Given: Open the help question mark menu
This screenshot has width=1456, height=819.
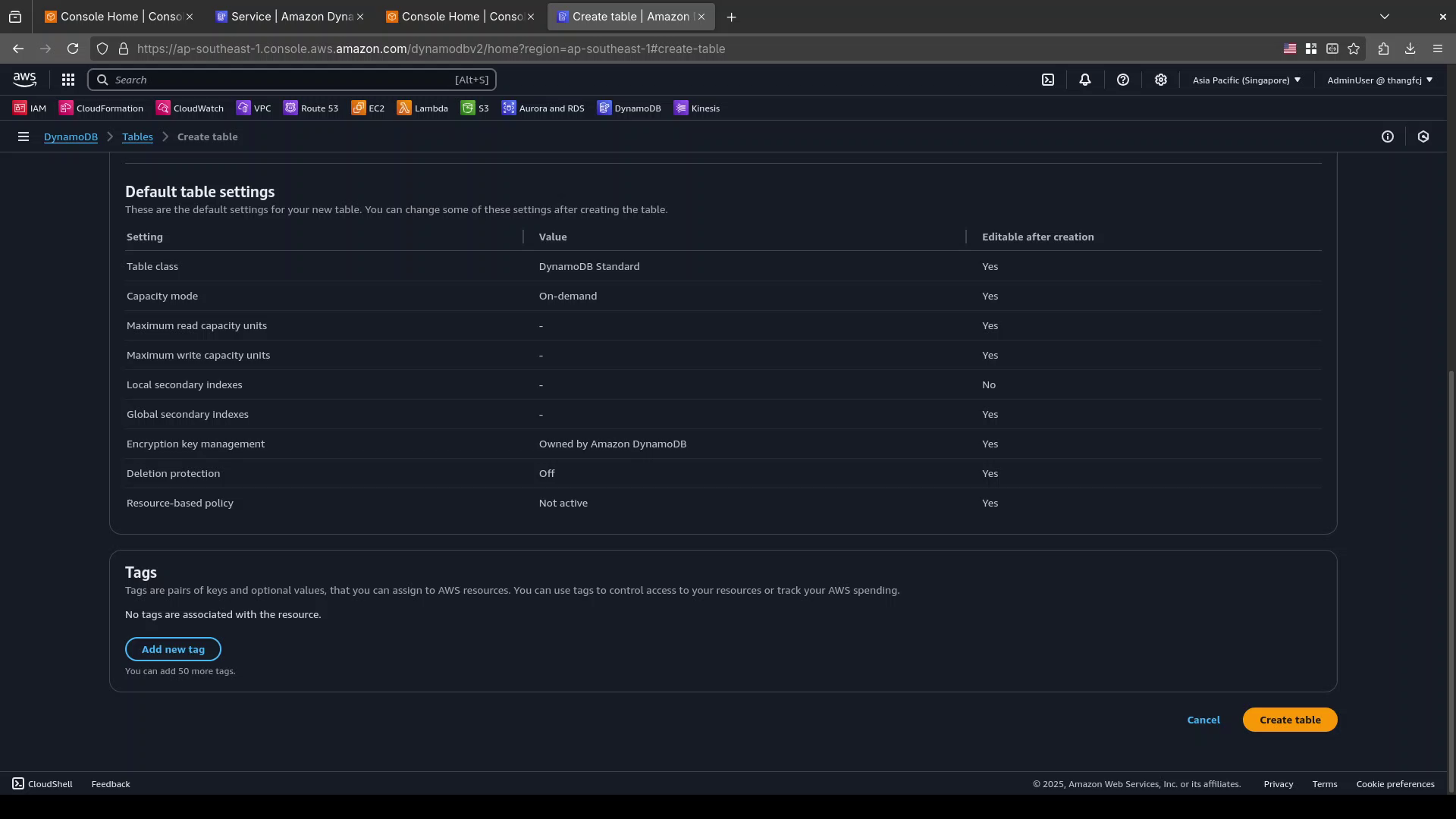Looking at the screenshot, I should click(x=1122, y=80).
